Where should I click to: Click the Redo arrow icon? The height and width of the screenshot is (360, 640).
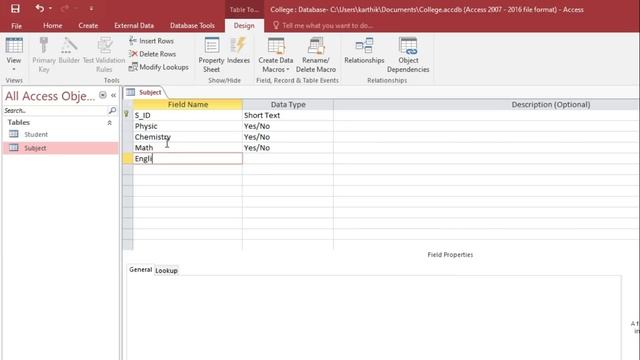(x=64, y=8)
